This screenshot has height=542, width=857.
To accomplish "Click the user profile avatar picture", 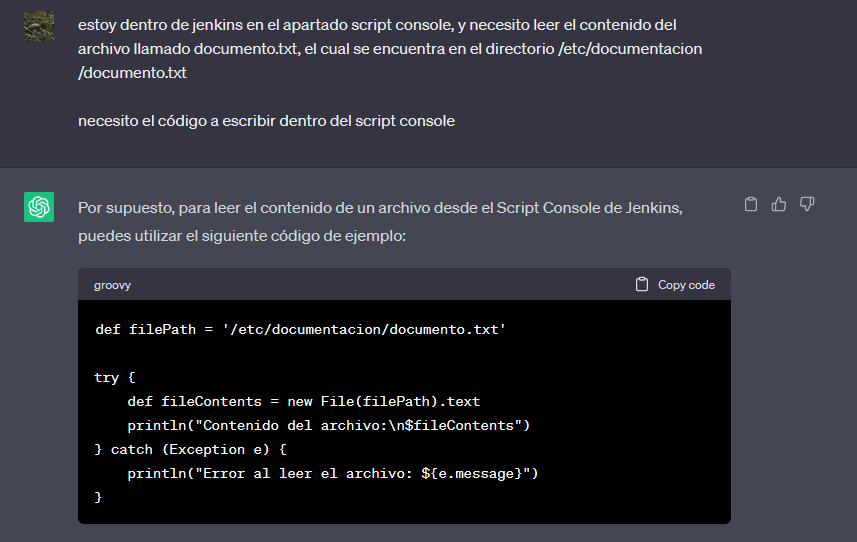I will pos(39,26).
